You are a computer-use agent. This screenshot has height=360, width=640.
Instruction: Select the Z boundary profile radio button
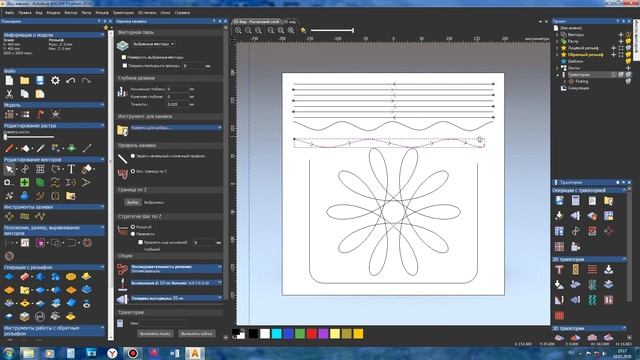(133, 171)
